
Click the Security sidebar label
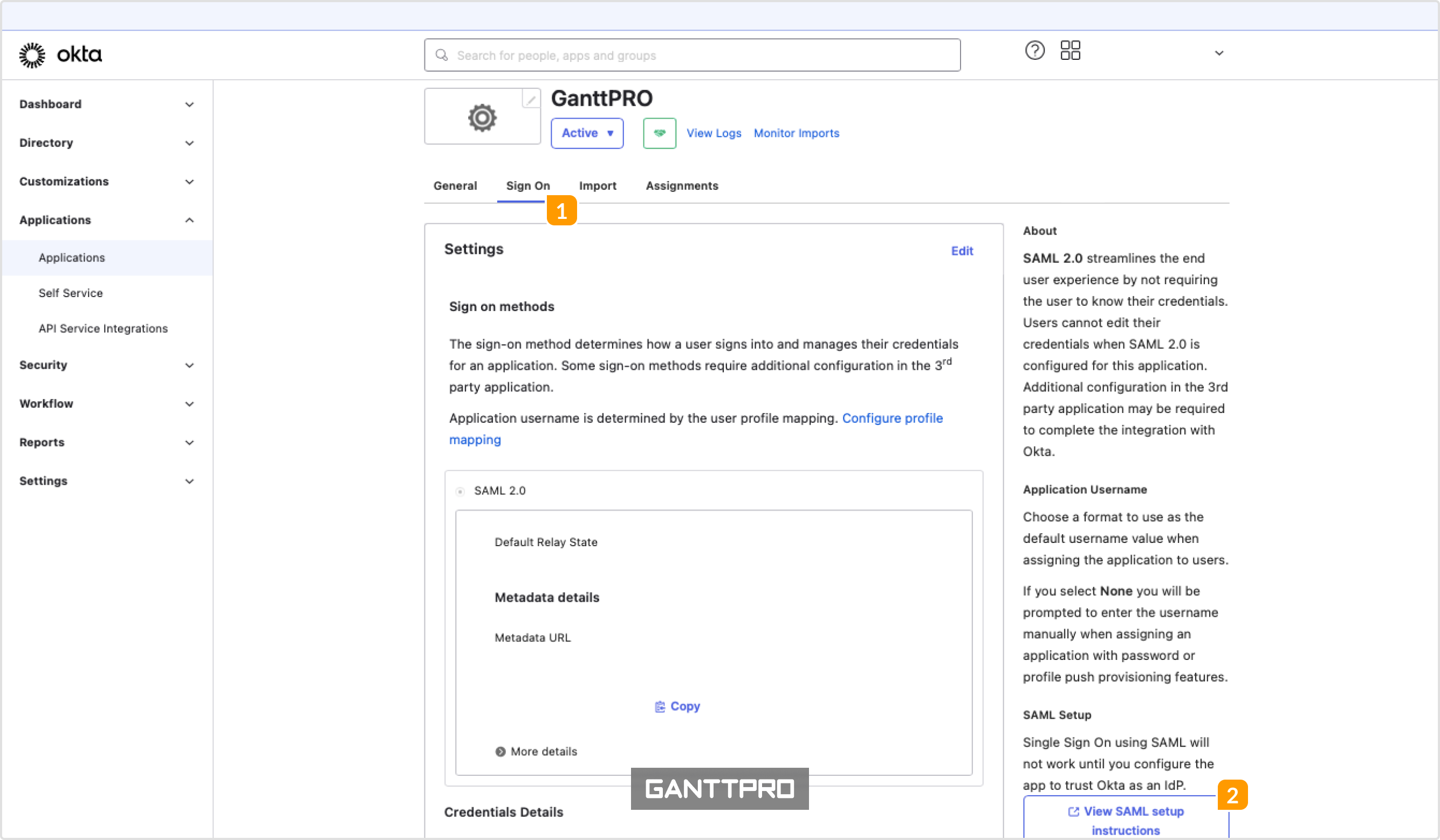44,366
